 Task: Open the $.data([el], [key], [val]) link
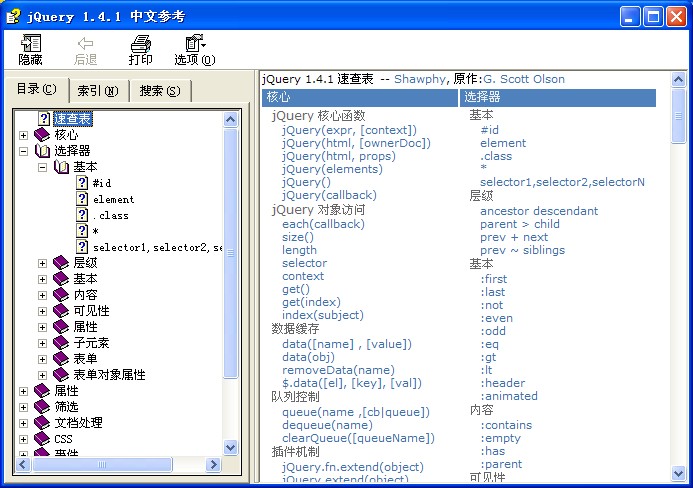(352, 383)
